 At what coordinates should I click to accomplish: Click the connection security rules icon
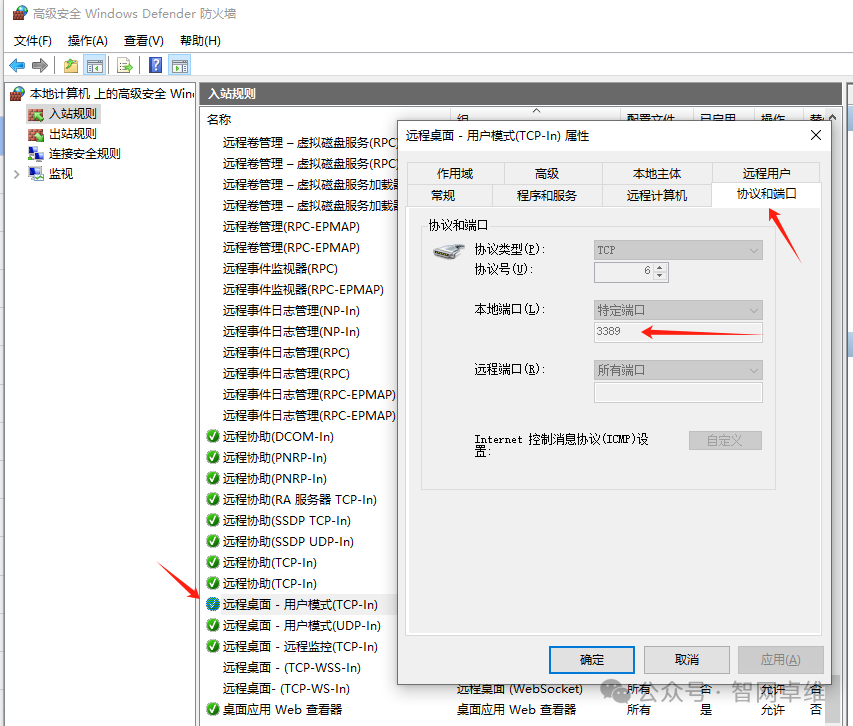(36, 154)
